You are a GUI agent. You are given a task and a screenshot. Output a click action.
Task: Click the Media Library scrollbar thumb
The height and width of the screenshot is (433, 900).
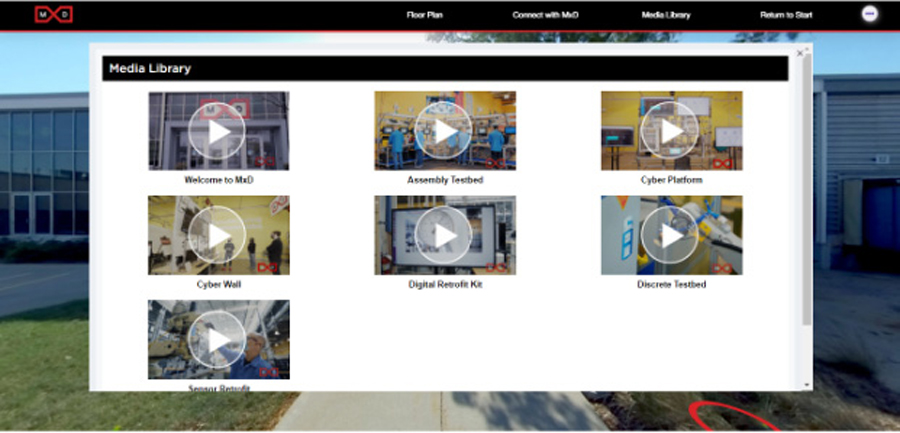[x=807, y=190]
